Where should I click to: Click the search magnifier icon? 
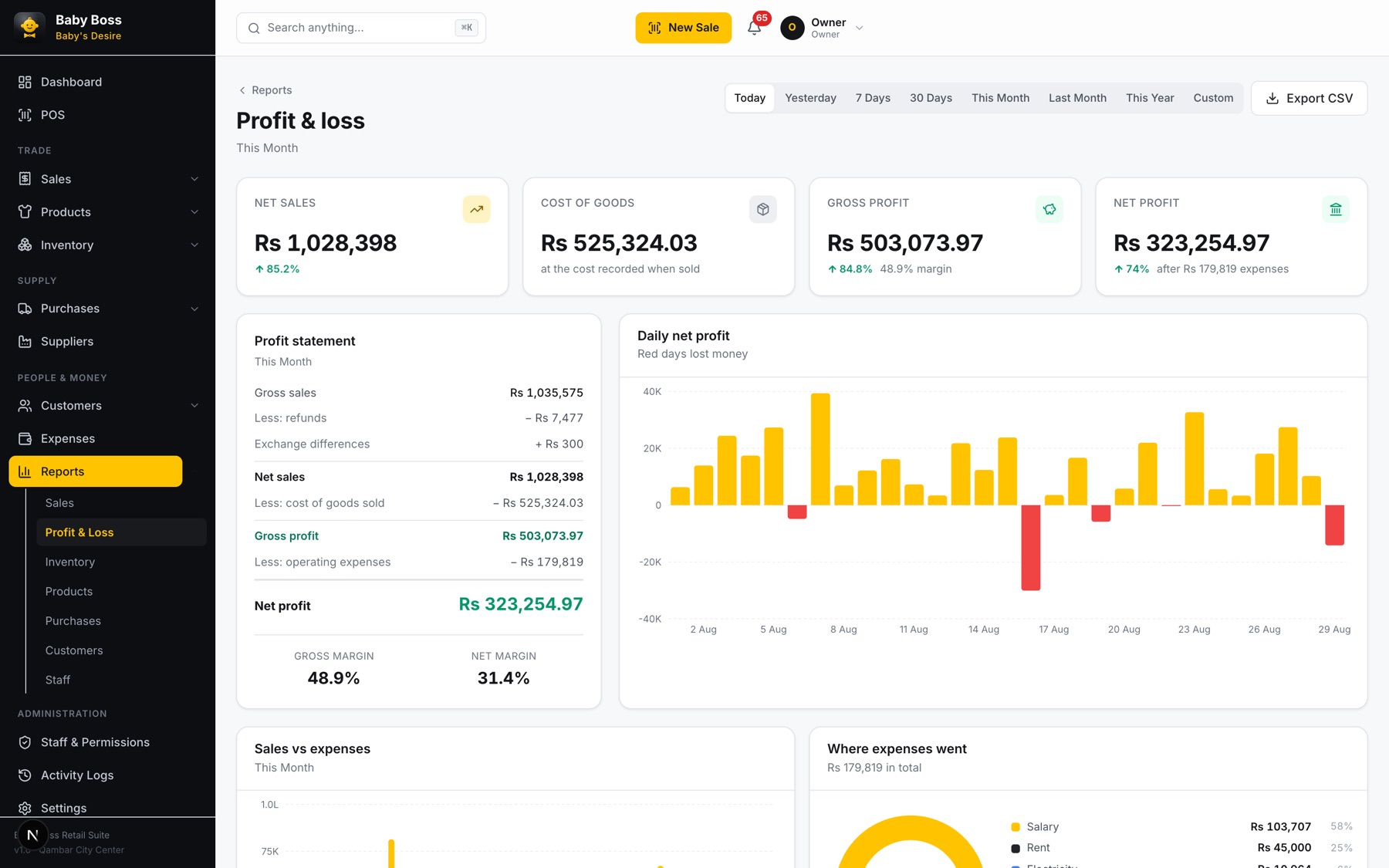[254, 28]
